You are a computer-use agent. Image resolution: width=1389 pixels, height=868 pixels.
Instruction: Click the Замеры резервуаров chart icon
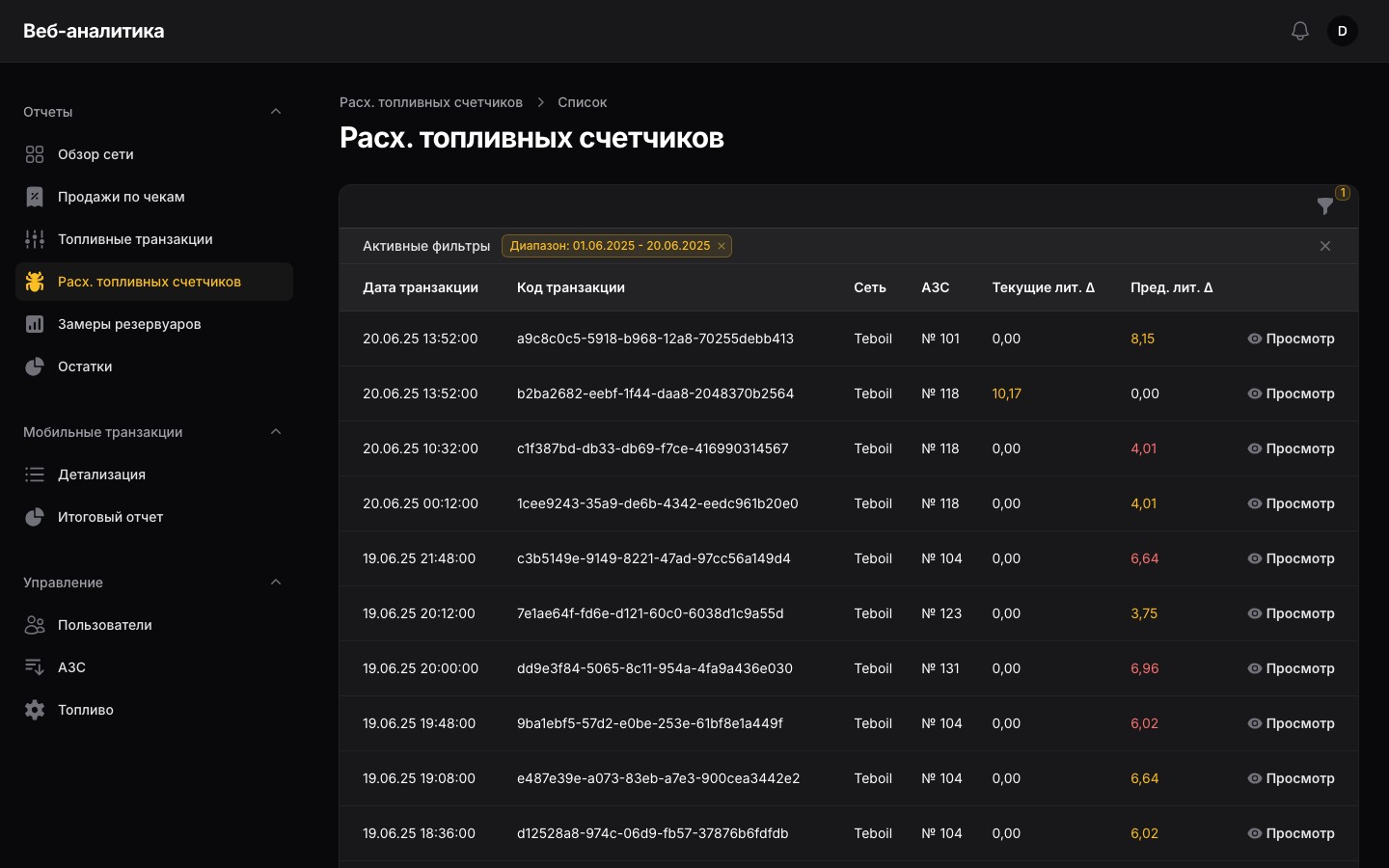click(35, 324)
